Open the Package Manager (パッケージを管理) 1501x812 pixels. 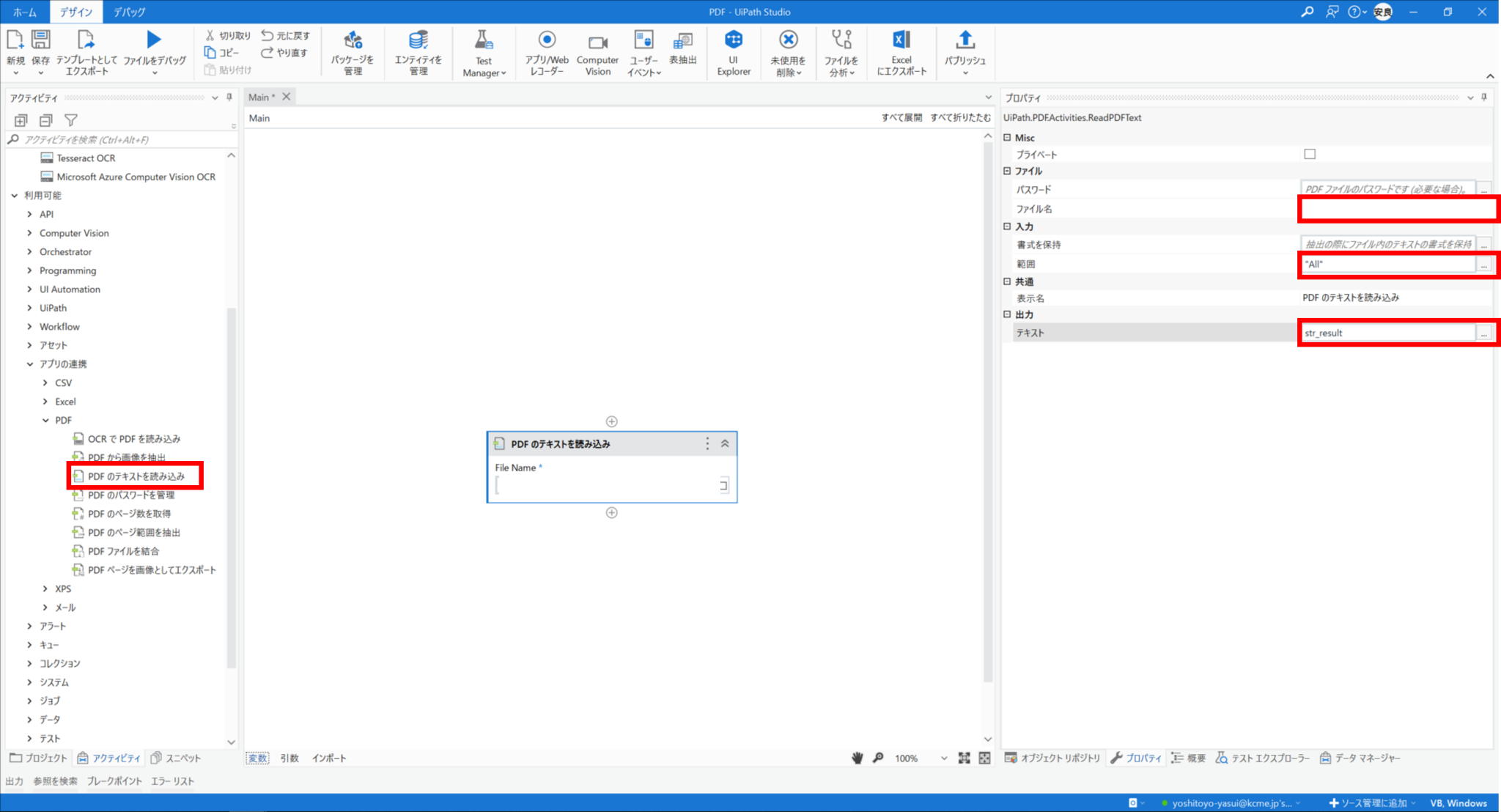353,51
